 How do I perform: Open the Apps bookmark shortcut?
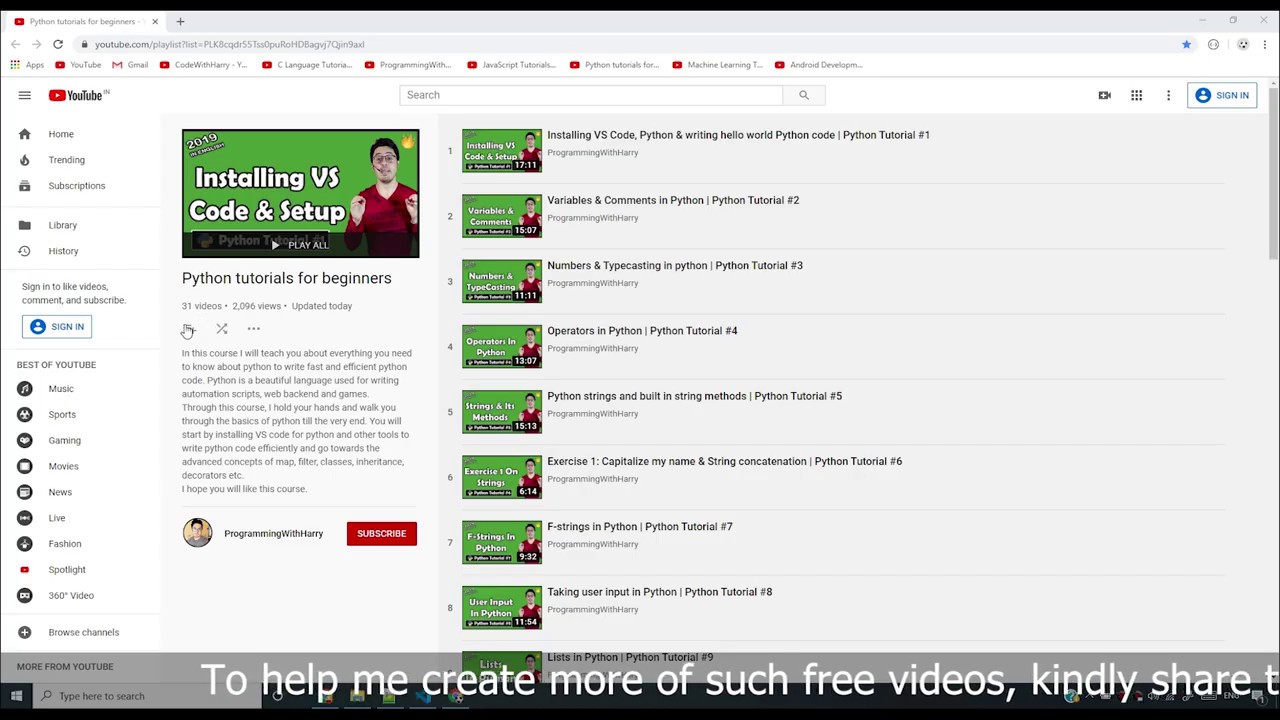coord(27,65)
